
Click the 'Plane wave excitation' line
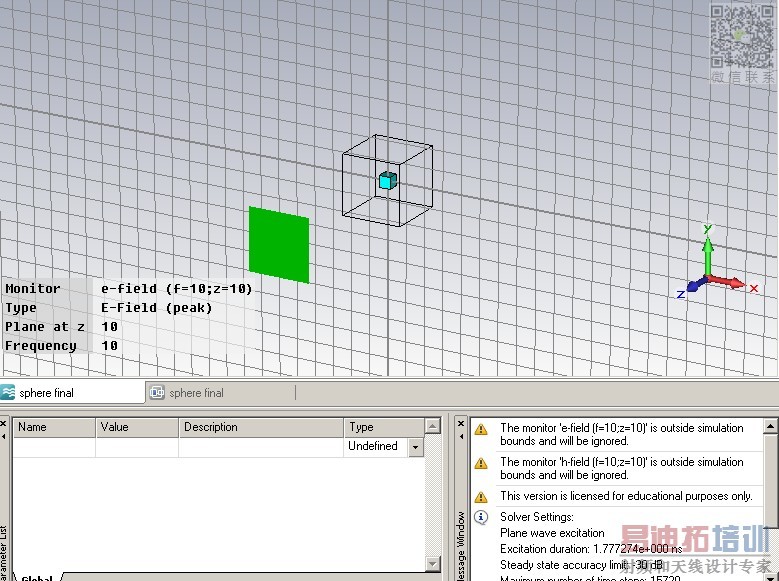(x=552, y=533)
